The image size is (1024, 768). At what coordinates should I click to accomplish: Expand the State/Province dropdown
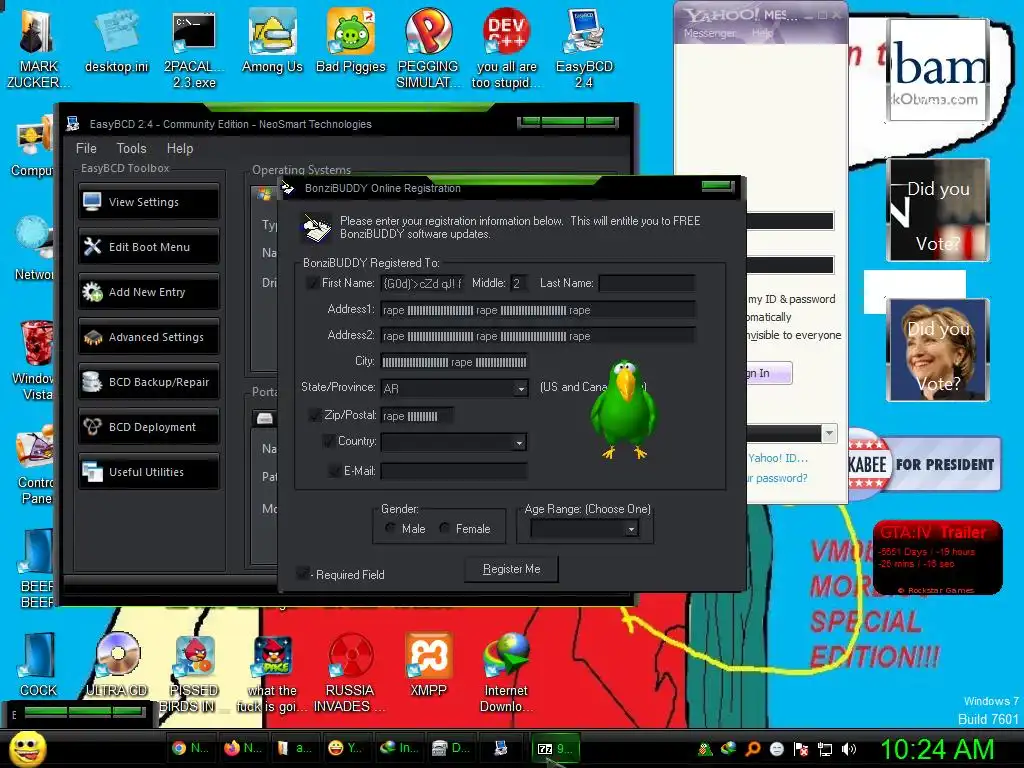[520, 389]
